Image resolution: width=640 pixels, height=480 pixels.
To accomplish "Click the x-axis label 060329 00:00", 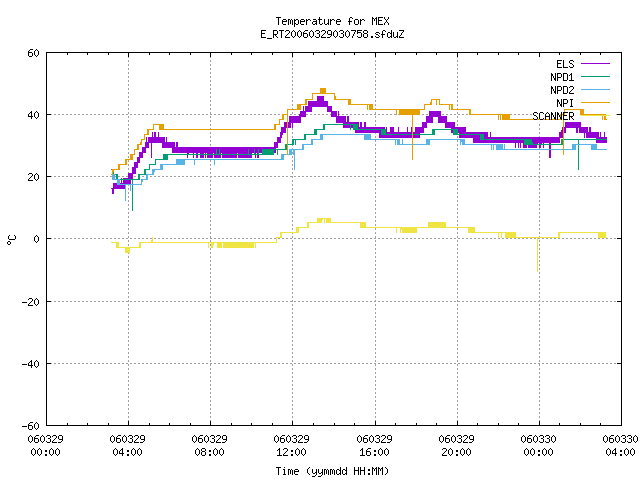I will click(45, 446).
